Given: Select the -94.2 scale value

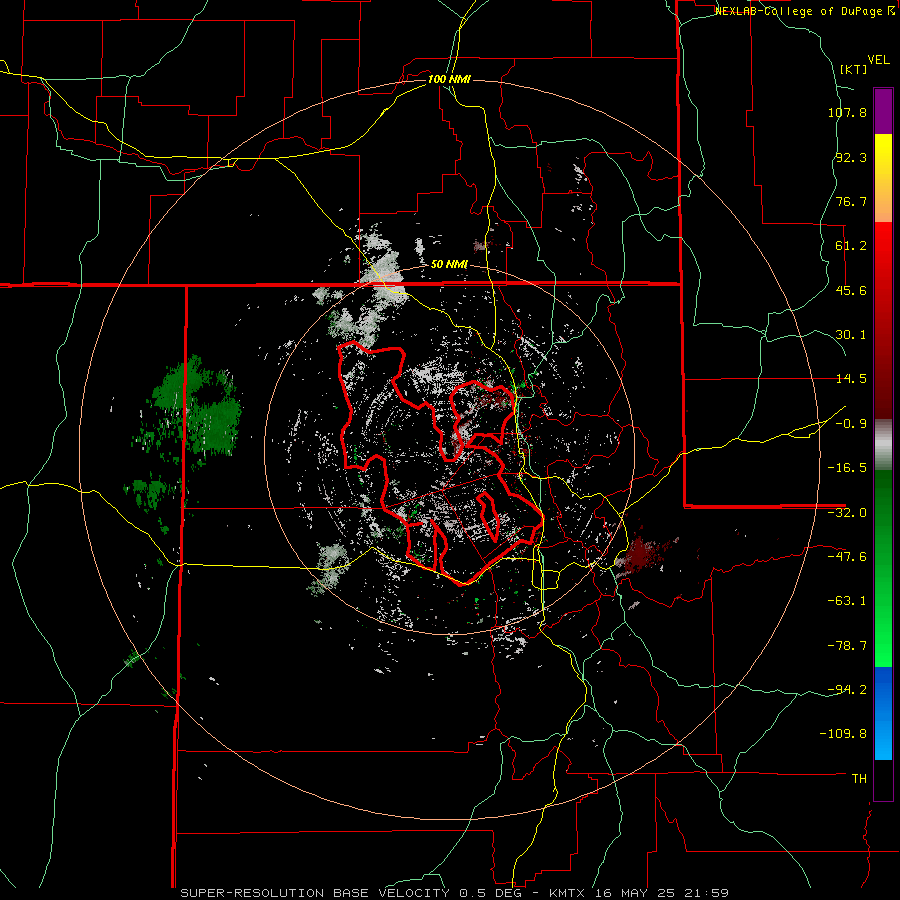Looking at the screenshot, I should coord(847,689).
